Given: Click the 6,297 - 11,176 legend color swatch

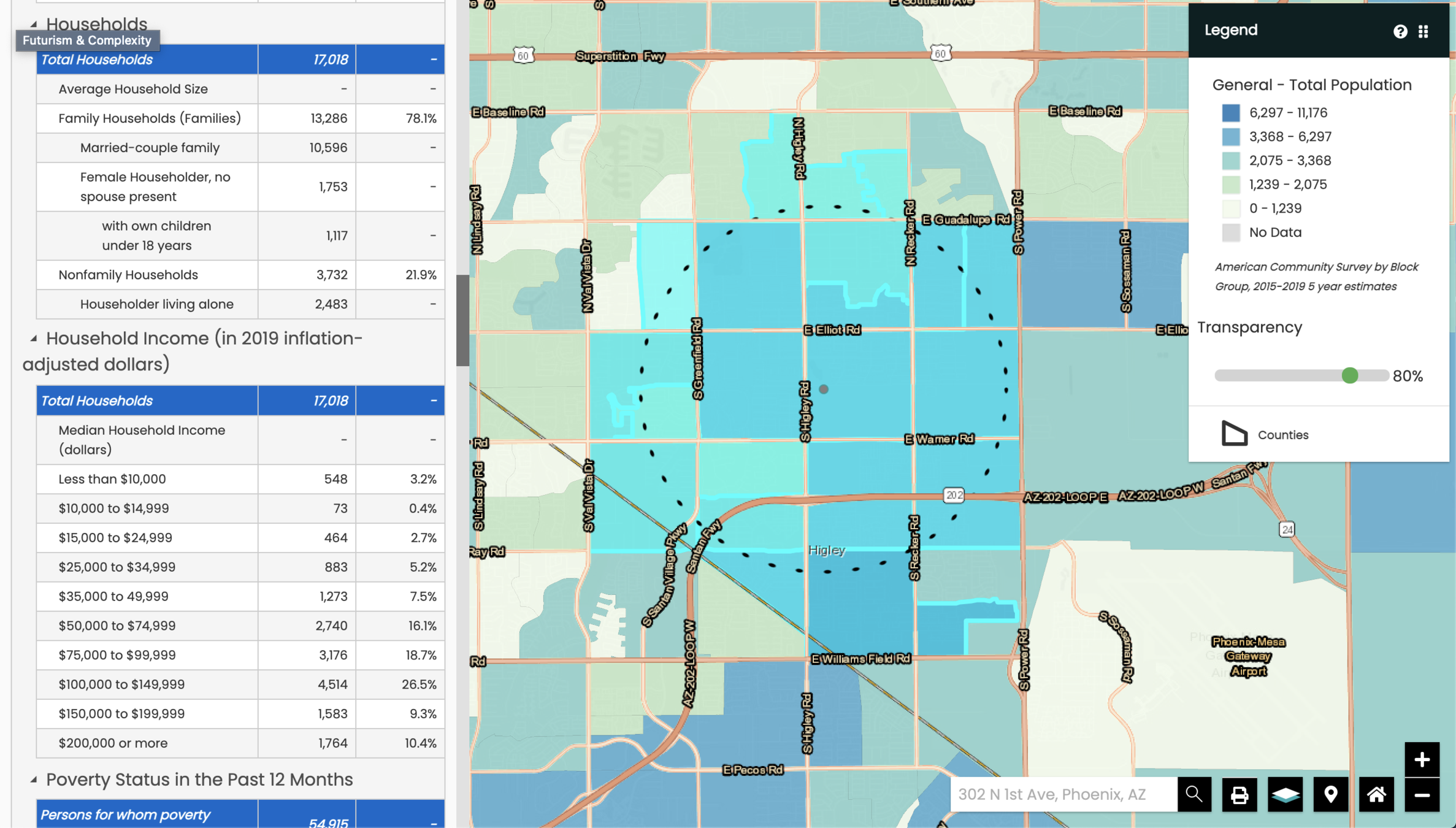Looking at the screenshot, I should point(1230,113).
